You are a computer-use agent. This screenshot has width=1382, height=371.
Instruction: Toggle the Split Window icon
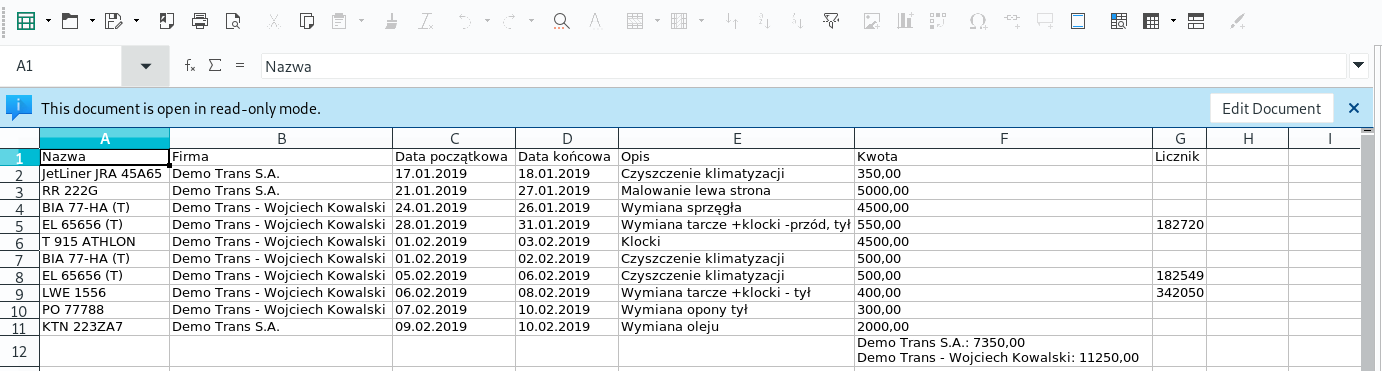point(1196,20)
